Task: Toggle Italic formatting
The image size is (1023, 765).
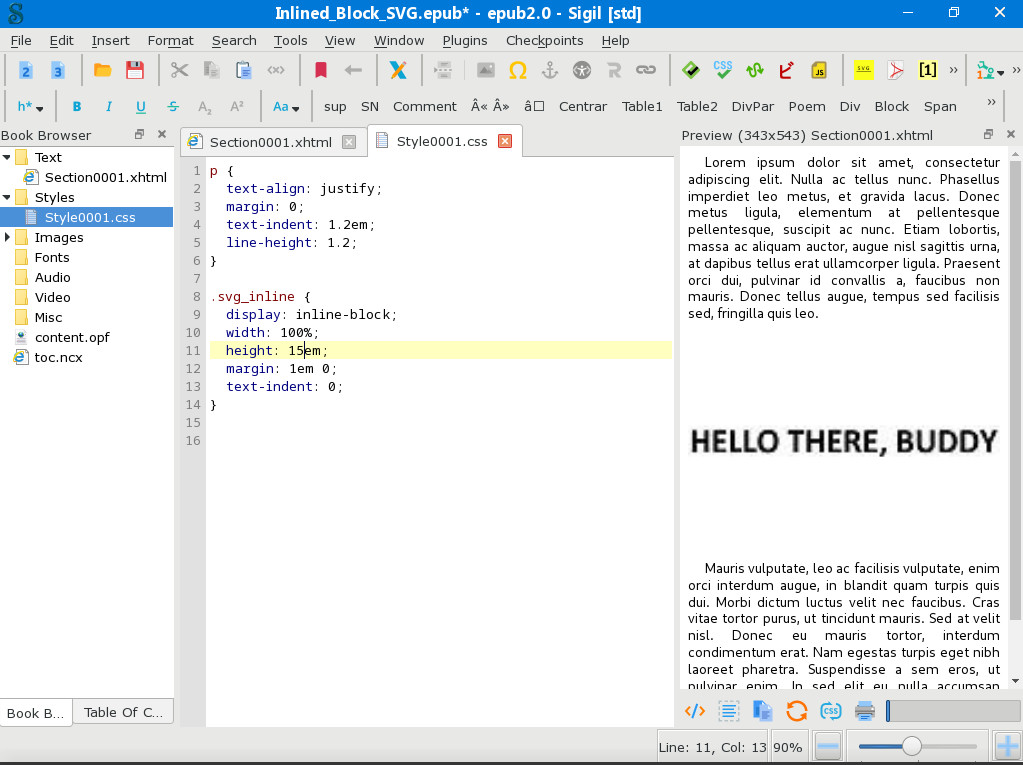Action: coord(109,106)
